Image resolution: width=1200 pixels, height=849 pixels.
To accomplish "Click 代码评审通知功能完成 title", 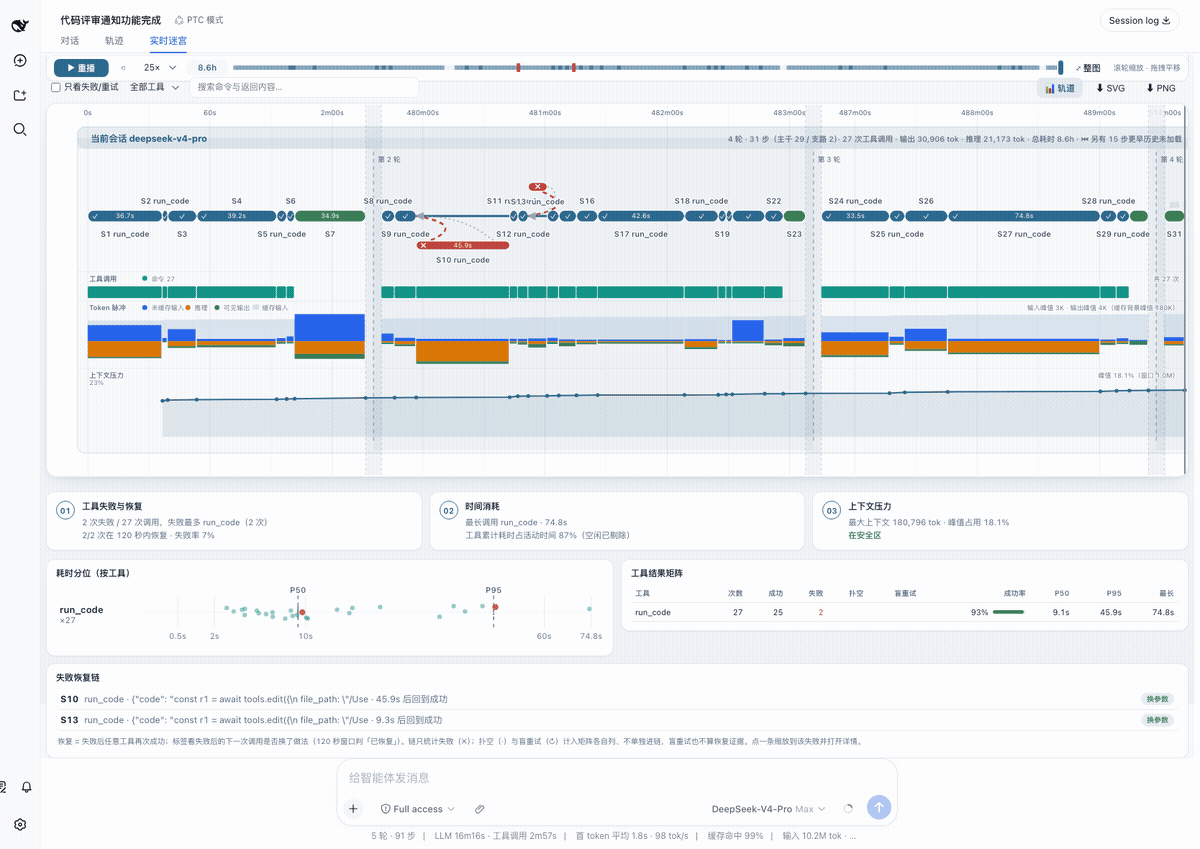I will click(110, 19).
